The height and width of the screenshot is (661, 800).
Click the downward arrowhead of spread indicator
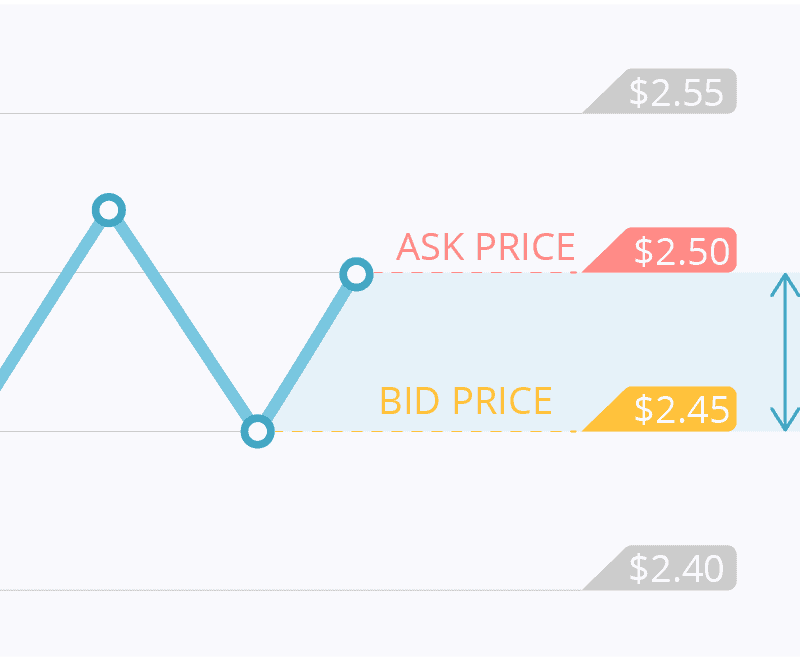pos(785,419)
